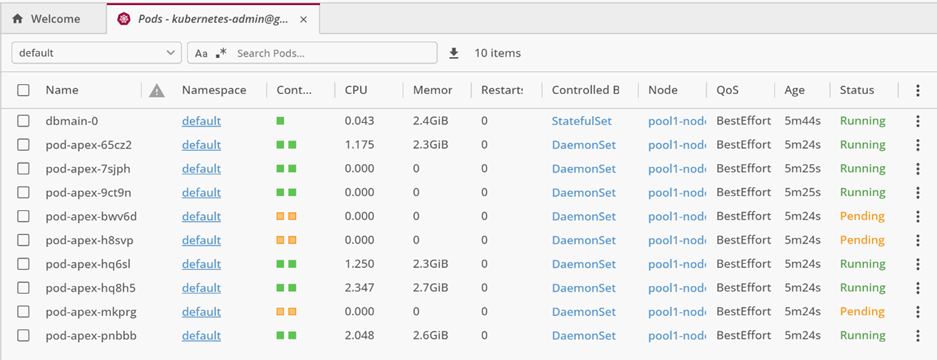Open the actions menu for pod-apex-hq8h5

pyautogui.click(x=918, y=288)
